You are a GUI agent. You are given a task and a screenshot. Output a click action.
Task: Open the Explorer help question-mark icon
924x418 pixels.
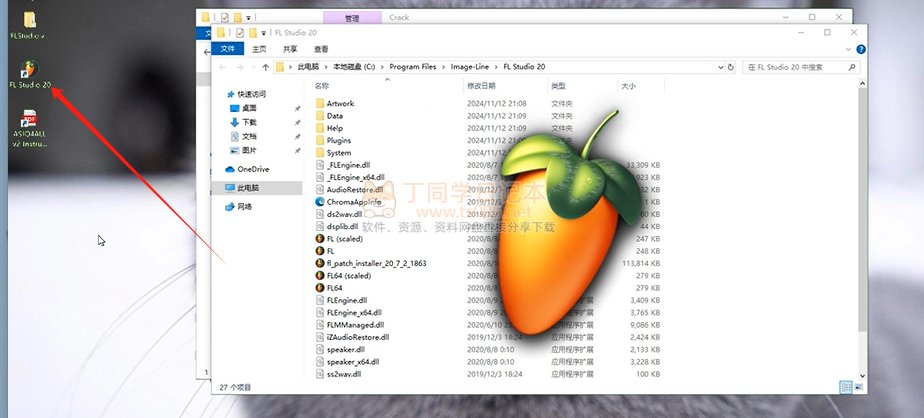coord(861,50)
